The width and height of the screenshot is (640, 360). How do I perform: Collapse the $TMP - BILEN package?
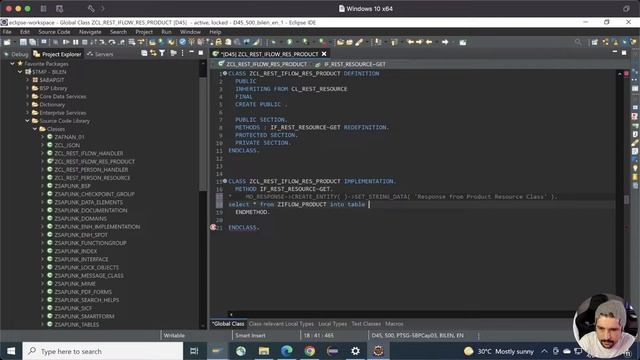pyautogui.click(x=20, y=72)
